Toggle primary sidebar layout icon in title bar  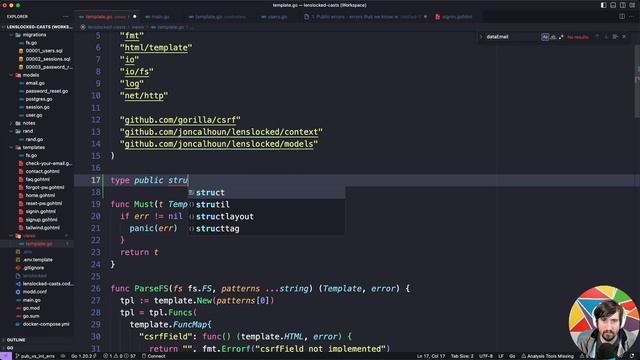[x=603, y=5]
